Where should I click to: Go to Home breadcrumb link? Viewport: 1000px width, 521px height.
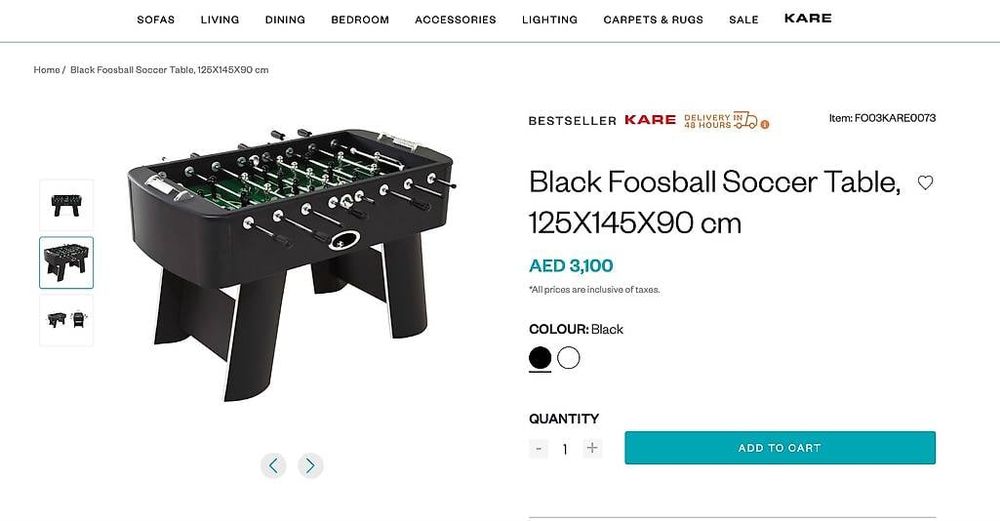[x=47, y=70]
